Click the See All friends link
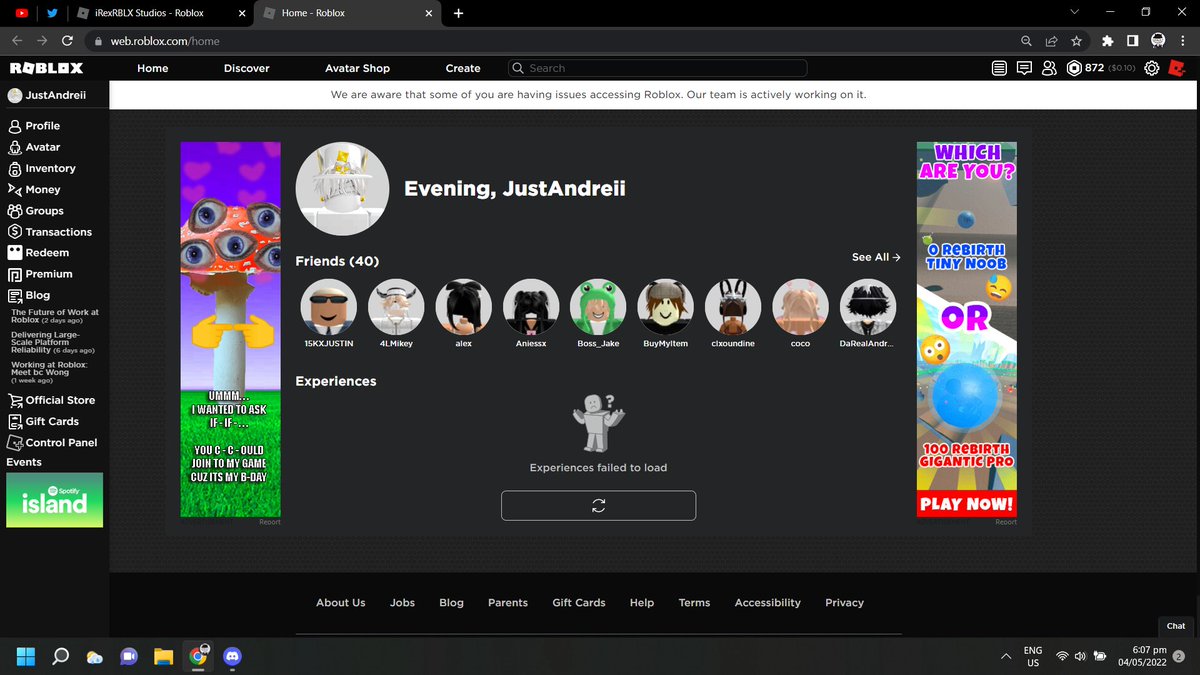The width and height of the screenshot is (1200, 675). coord(876,257)
